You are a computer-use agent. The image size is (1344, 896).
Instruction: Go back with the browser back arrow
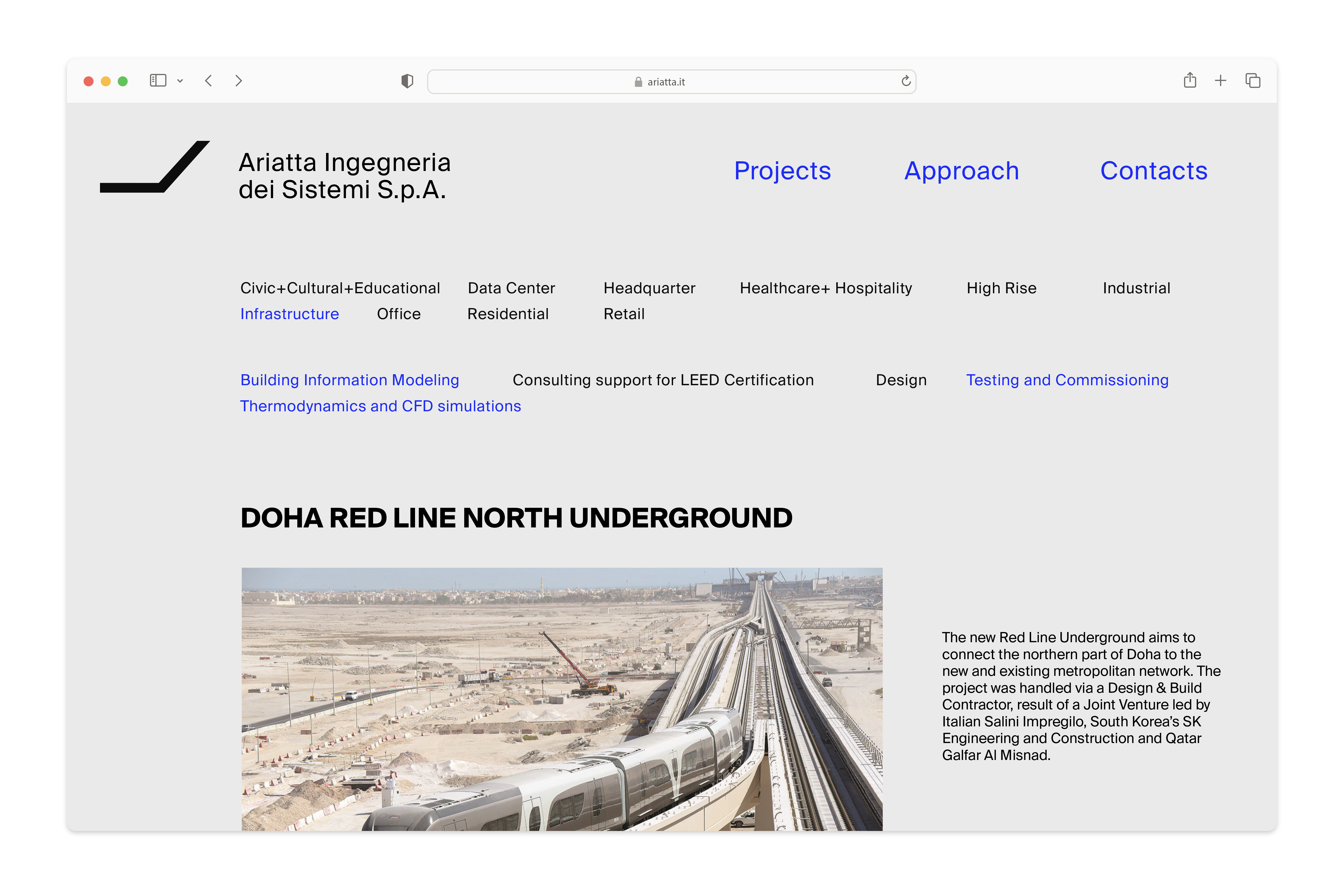[x=209, y=81]
